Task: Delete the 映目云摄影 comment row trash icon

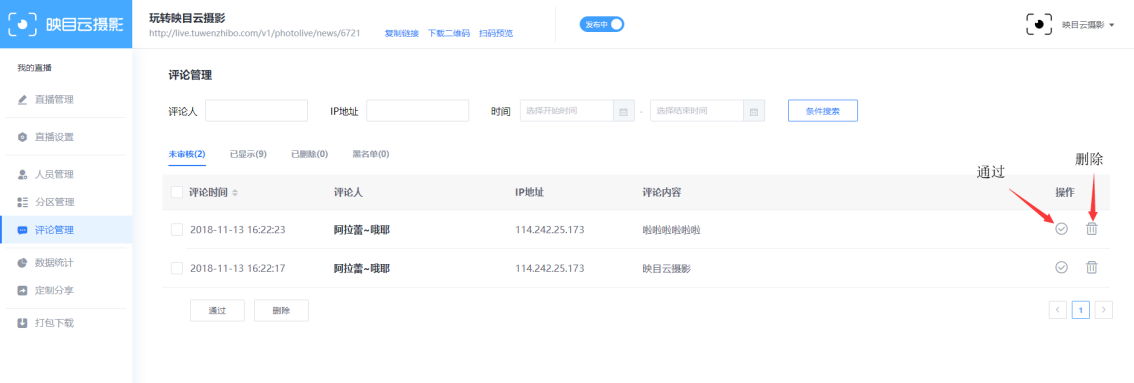Action: tap(1091, 267)
